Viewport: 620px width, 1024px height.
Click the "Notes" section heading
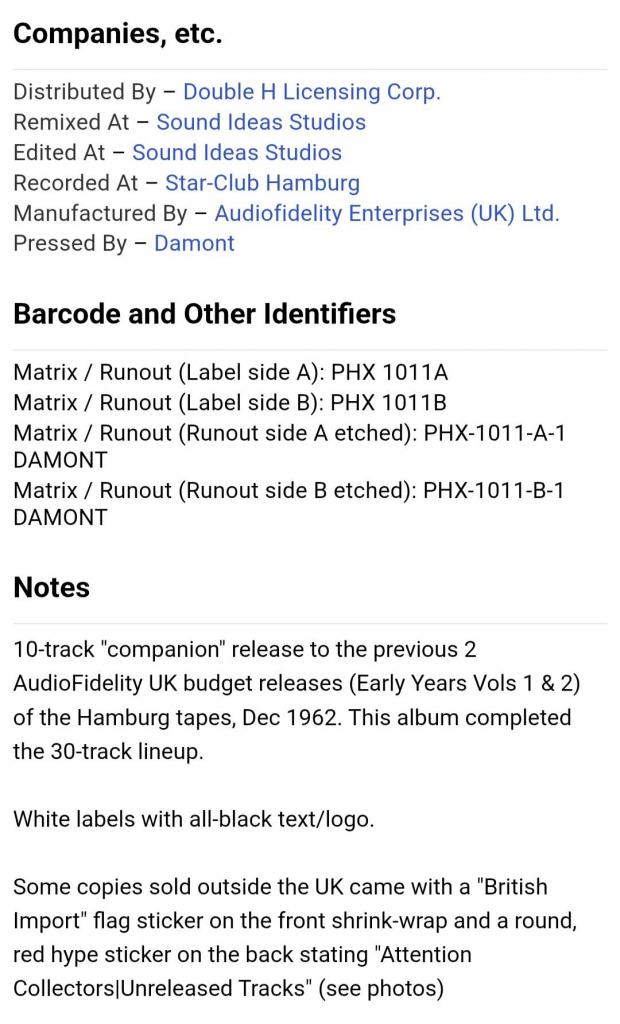tap(51, 588)
